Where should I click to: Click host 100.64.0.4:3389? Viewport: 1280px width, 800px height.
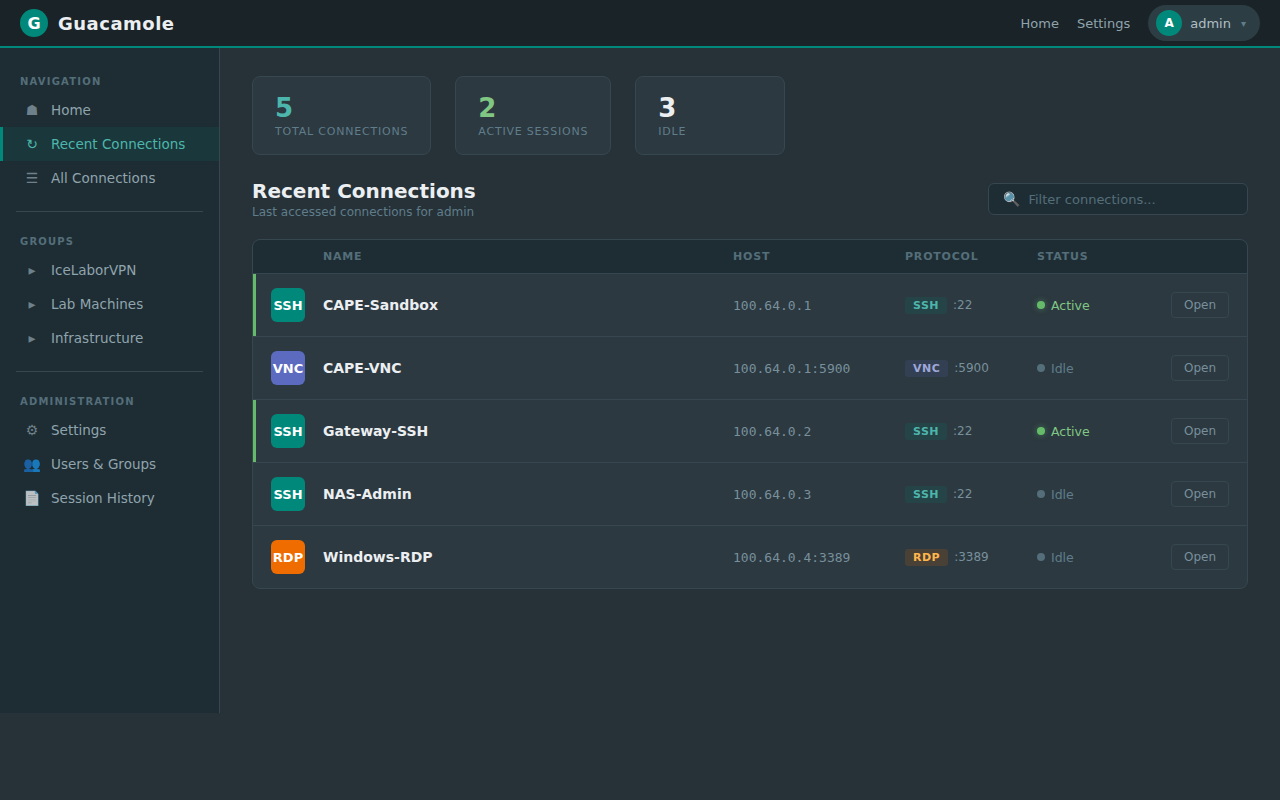pyautogui.click(x=791, y=558)
